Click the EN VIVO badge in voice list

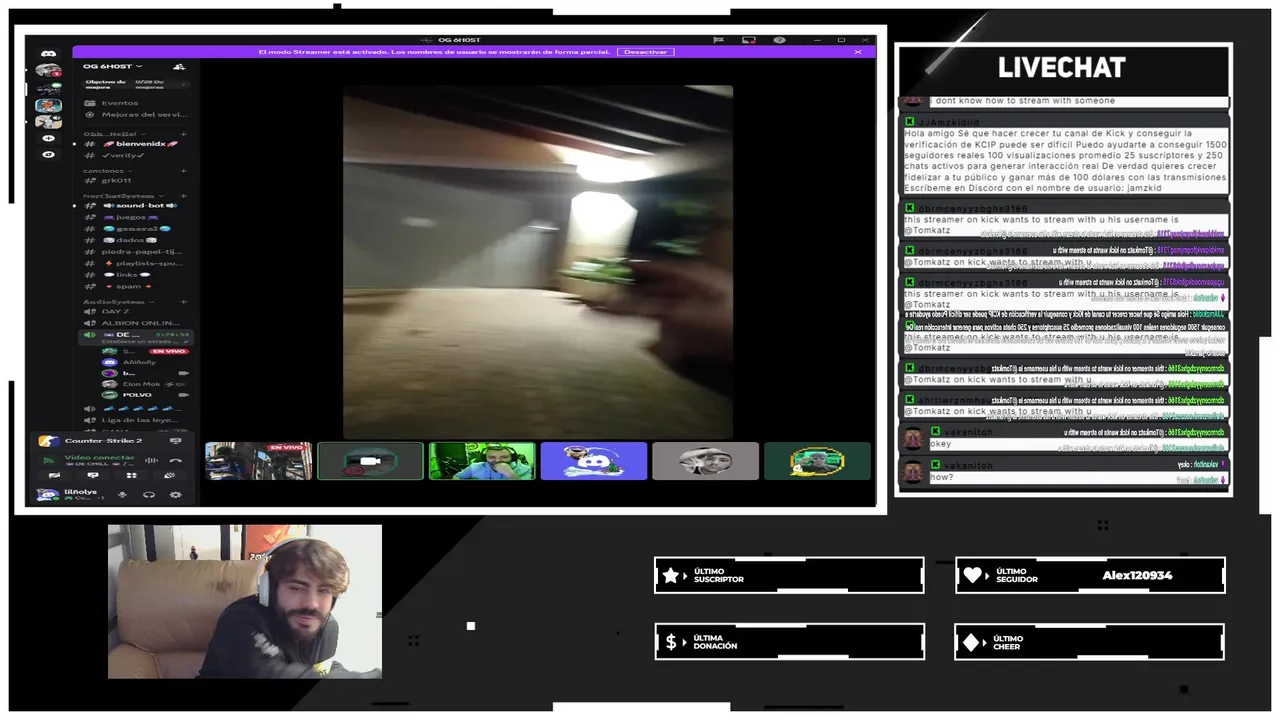tap(168, 352)
